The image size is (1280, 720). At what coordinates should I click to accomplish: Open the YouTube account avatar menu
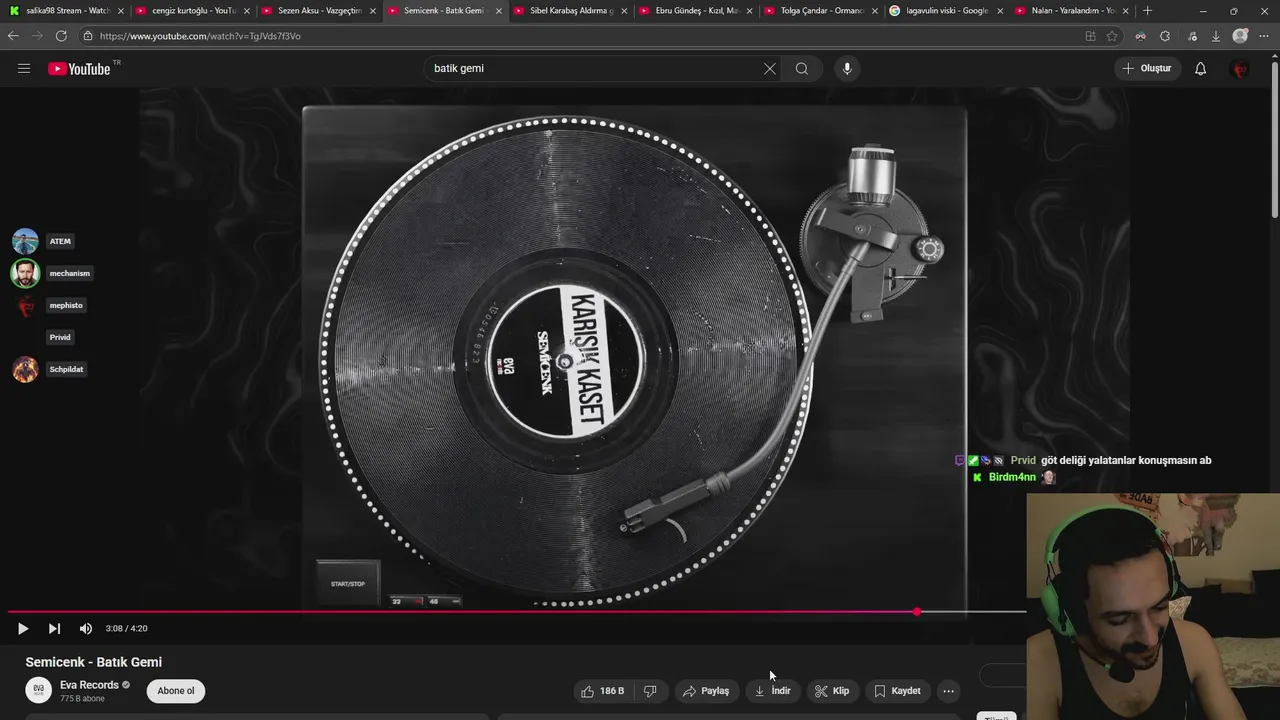(1240, 69)
